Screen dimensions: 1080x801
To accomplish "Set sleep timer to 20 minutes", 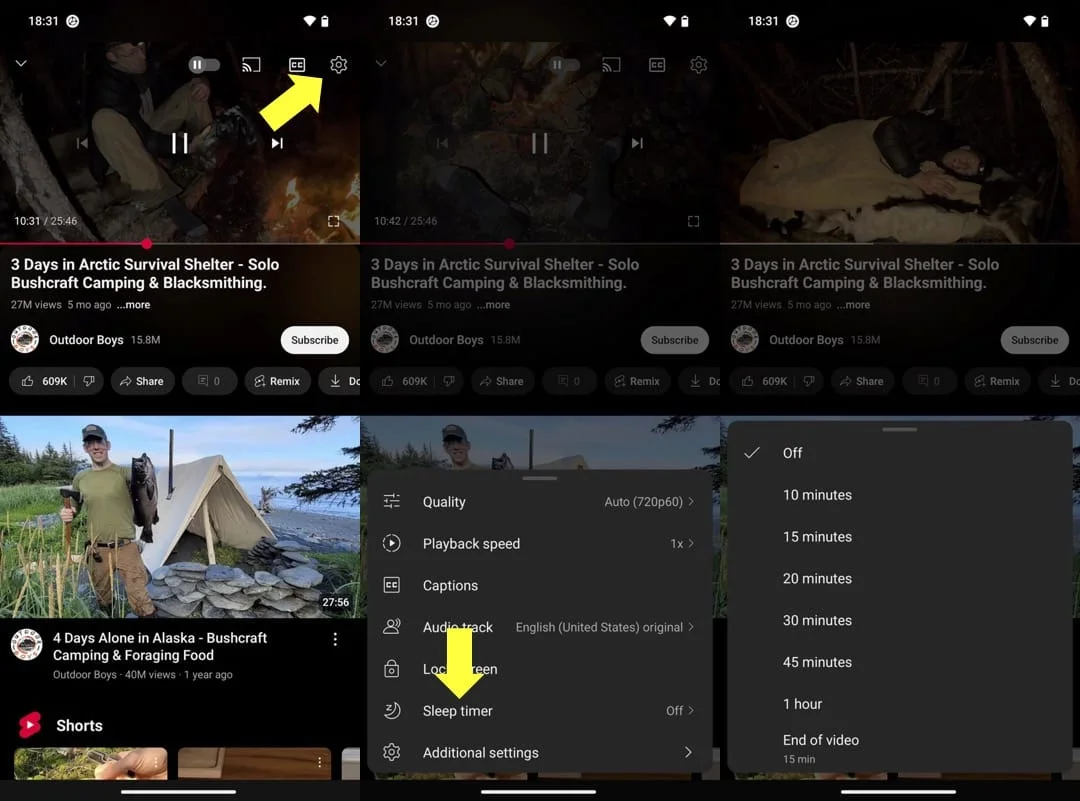I will click(900, 579).
